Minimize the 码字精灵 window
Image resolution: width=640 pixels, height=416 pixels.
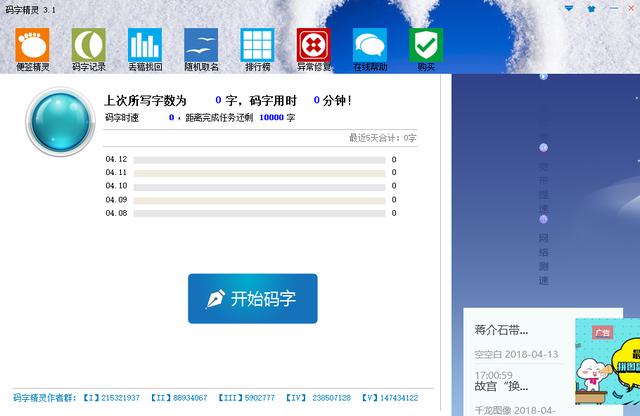coord(613,8)
